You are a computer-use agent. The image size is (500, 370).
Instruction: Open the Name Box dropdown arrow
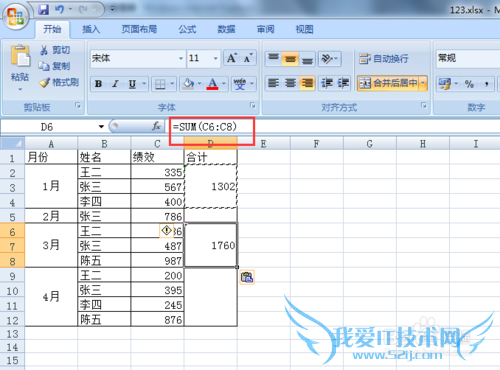(101, 127)
